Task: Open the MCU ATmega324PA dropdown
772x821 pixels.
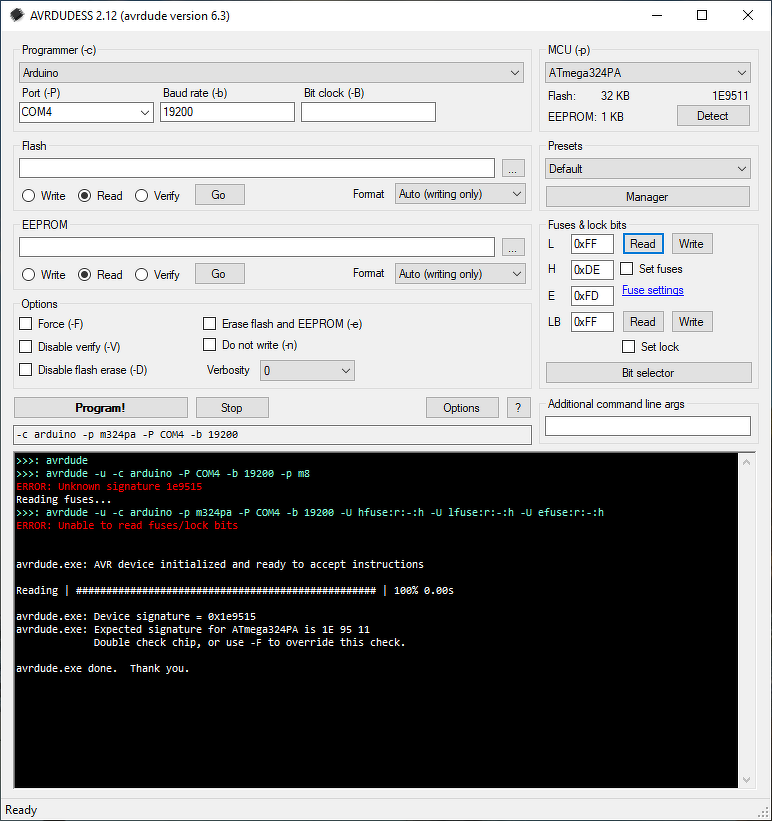Action: (x=648, y=73)
